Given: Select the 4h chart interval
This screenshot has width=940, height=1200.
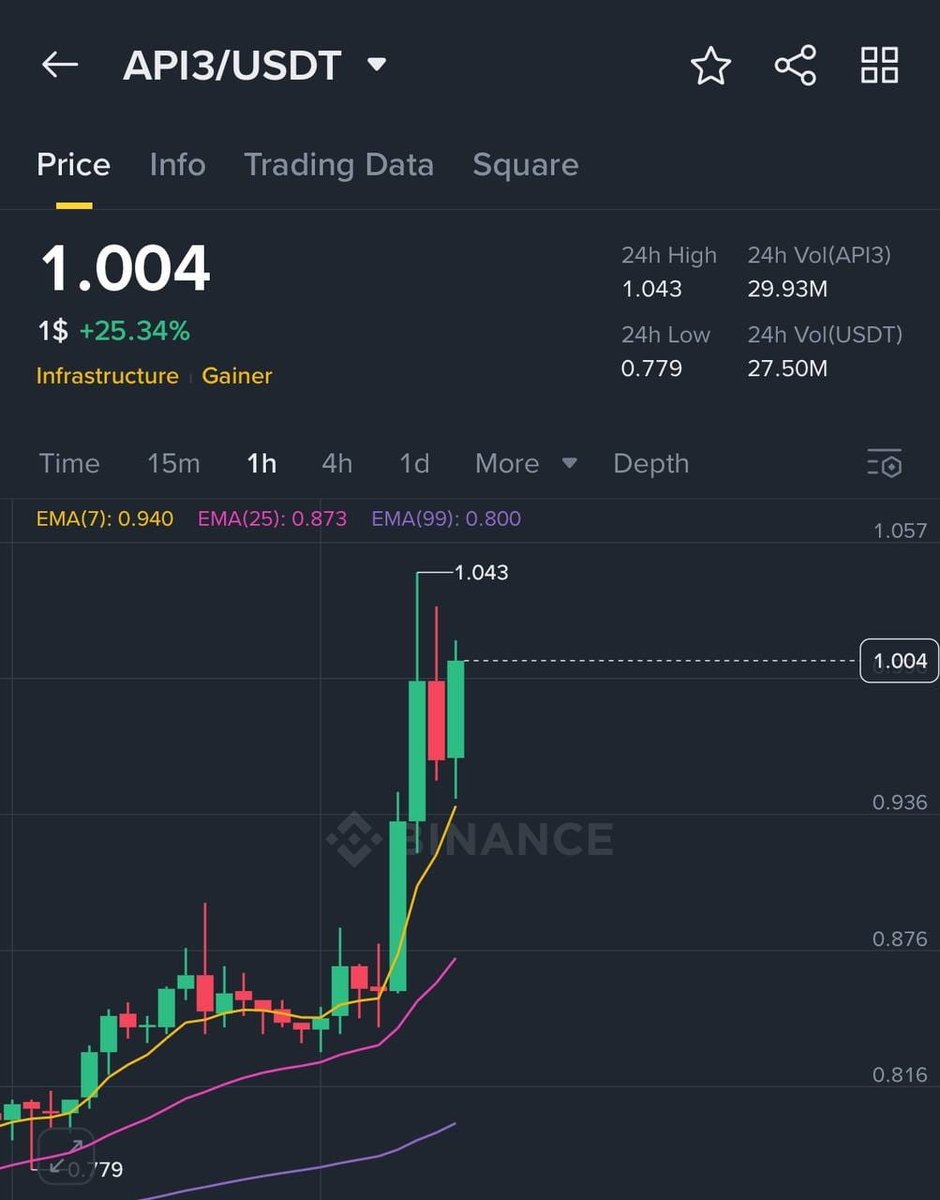Looking at the screenshot, I should pyautogui.click(x=337, y=464).
